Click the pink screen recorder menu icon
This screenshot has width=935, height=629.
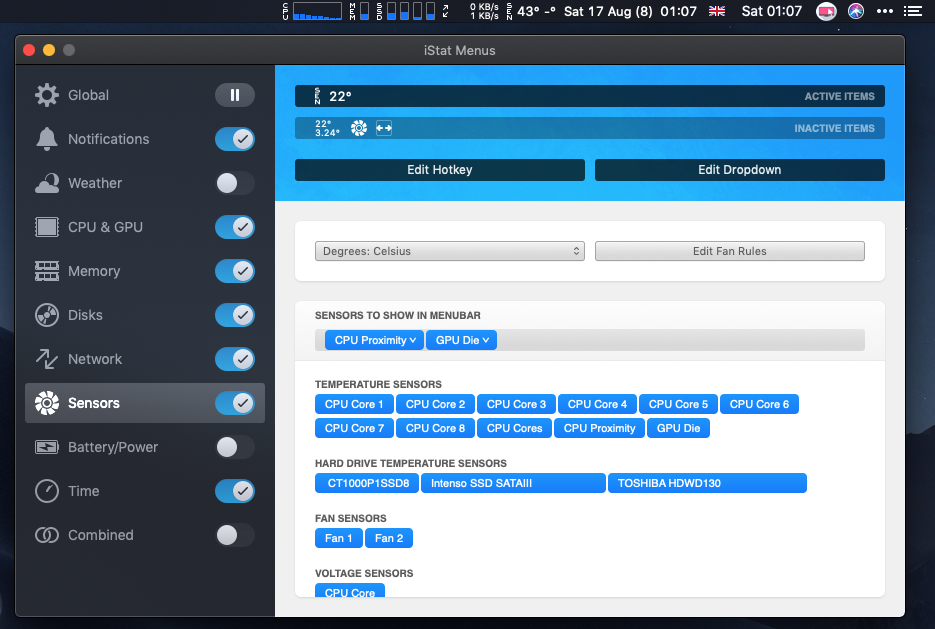click(x=826, y=11)
